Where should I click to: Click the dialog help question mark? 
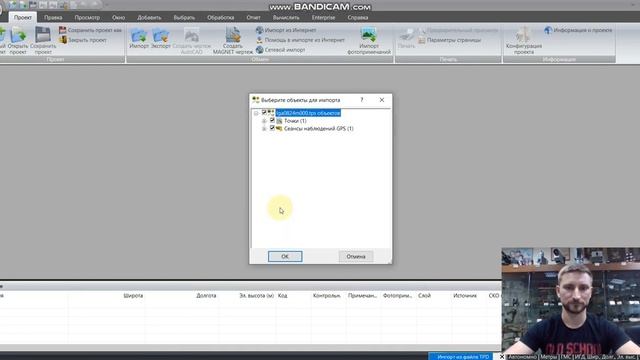pyautogui.click(x=362, y=100)
